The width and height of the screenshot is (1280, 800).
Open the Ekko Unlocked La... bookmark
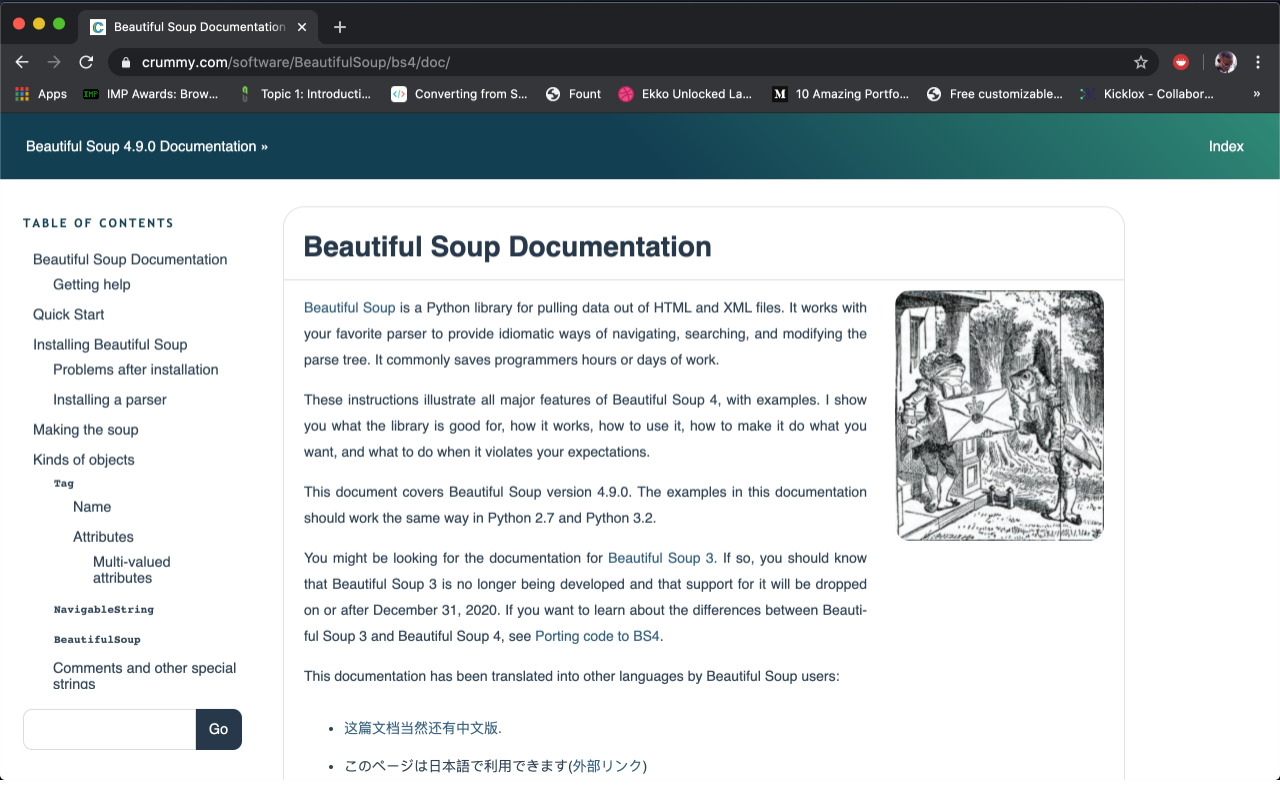click(x=685, y=94)
